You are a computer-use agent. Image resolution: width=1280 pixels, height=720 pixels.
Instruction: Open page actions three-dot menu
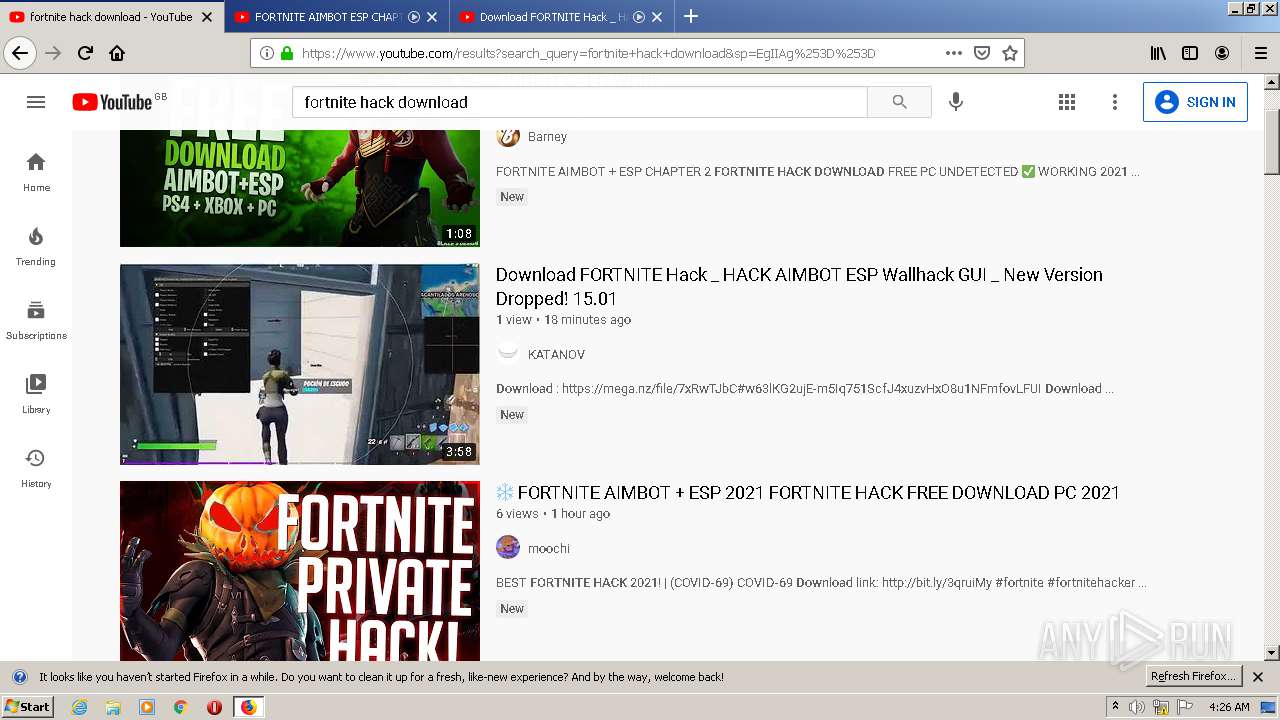click(x=954, y=53)
